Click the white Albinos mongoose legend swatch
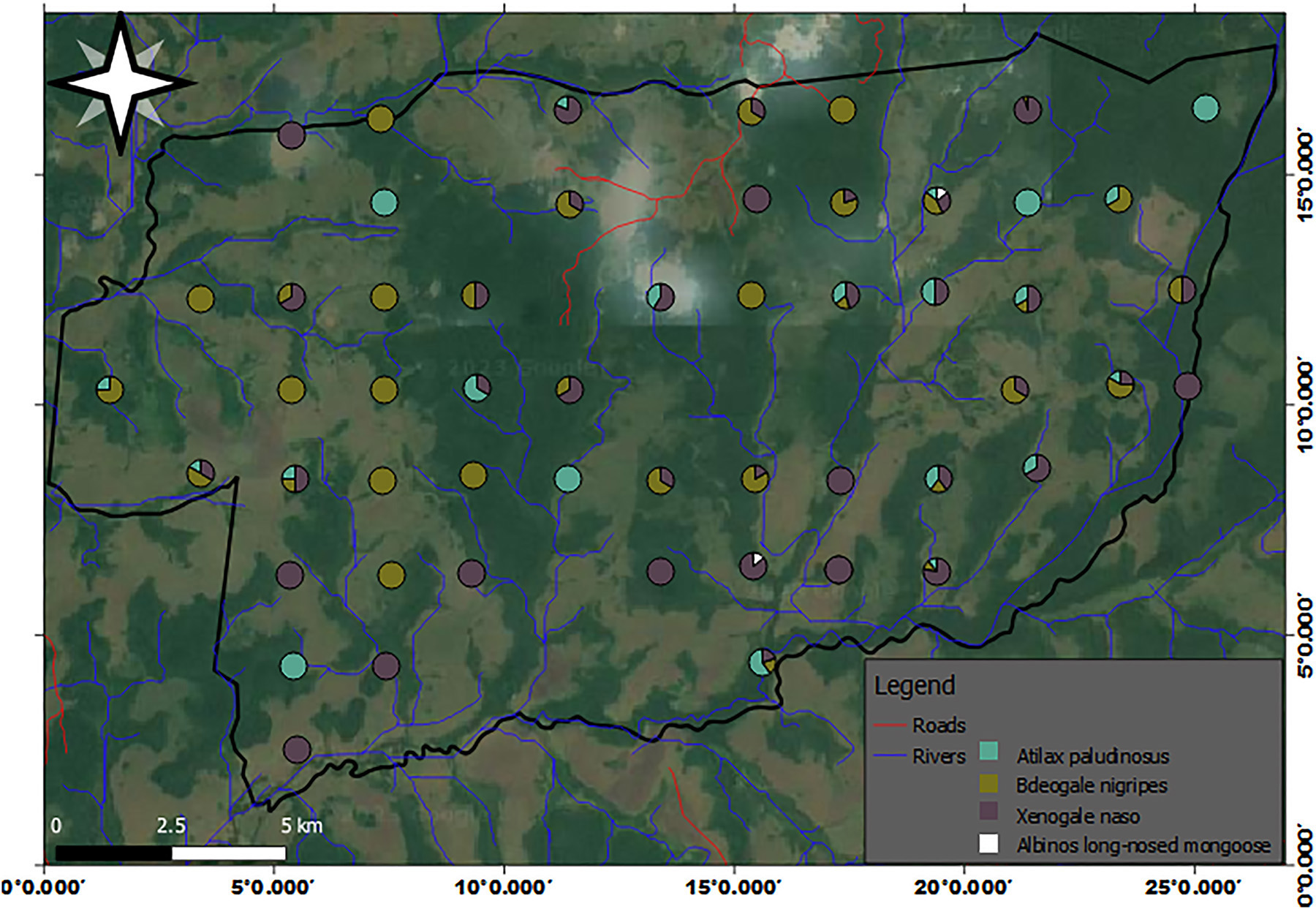The image size is (1316, 909). [x=988, y=843]
